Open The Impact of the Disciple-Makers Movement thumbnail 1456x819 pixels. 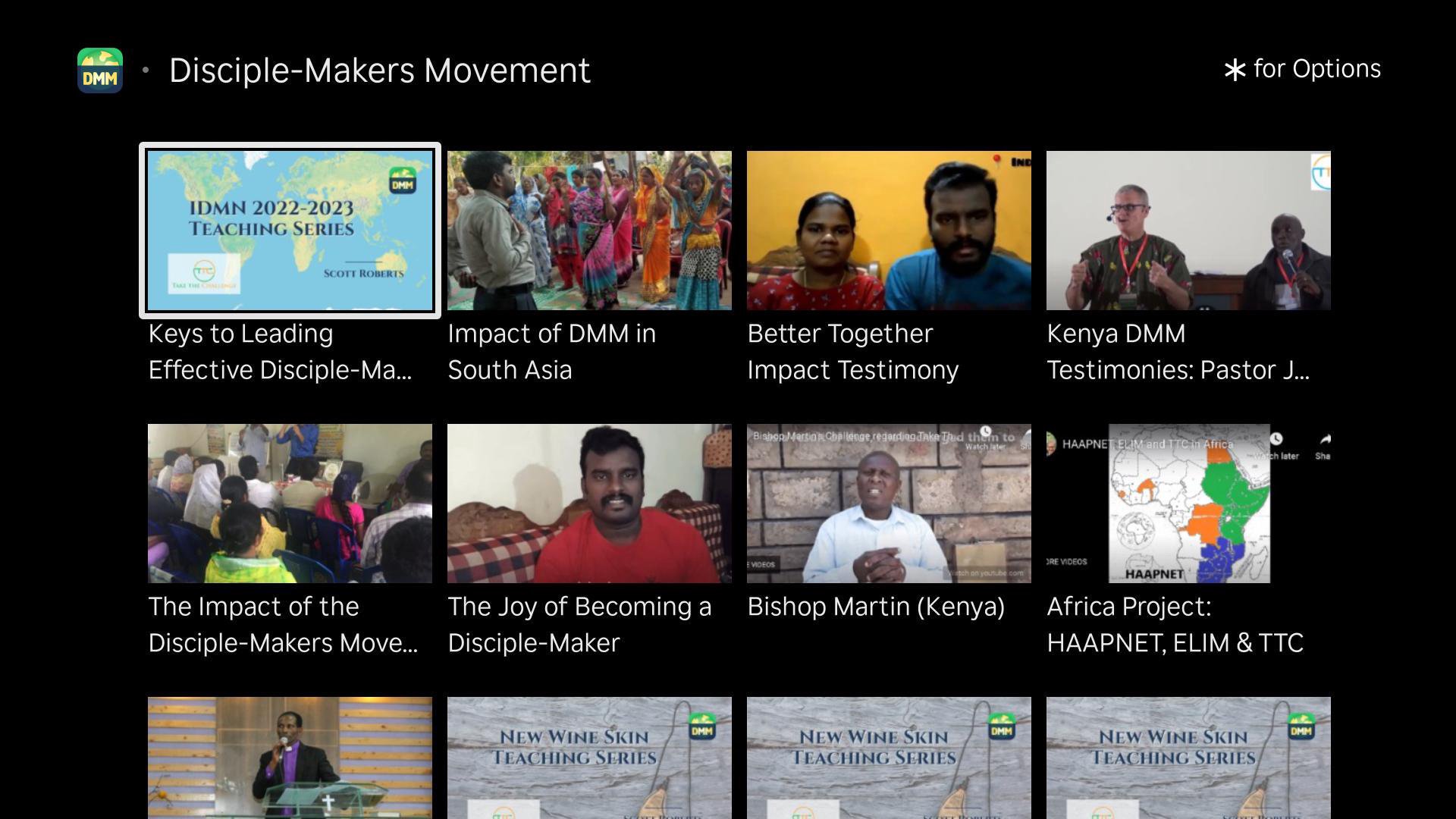click(x=290, y=504)
